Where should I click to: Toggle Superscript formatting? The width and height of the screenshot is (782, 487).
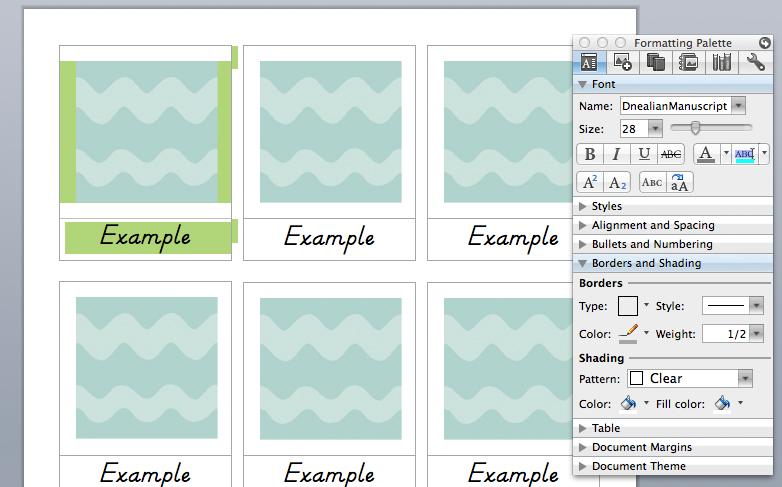[x=590, y=183]
